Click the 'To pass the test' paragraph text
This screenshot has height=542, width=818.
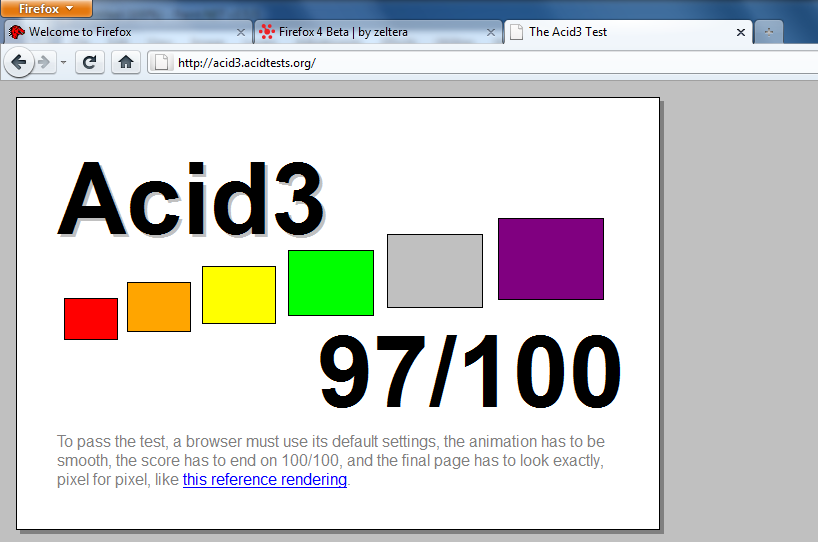pos(331,461)
